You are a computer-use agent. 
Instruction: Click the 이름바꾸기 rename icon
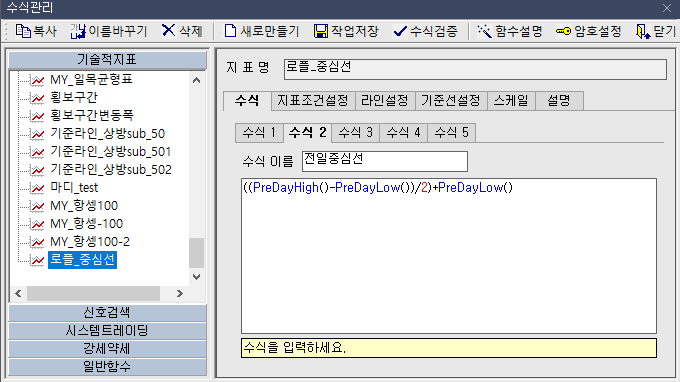pyautogui.click(x=78, y=31)
